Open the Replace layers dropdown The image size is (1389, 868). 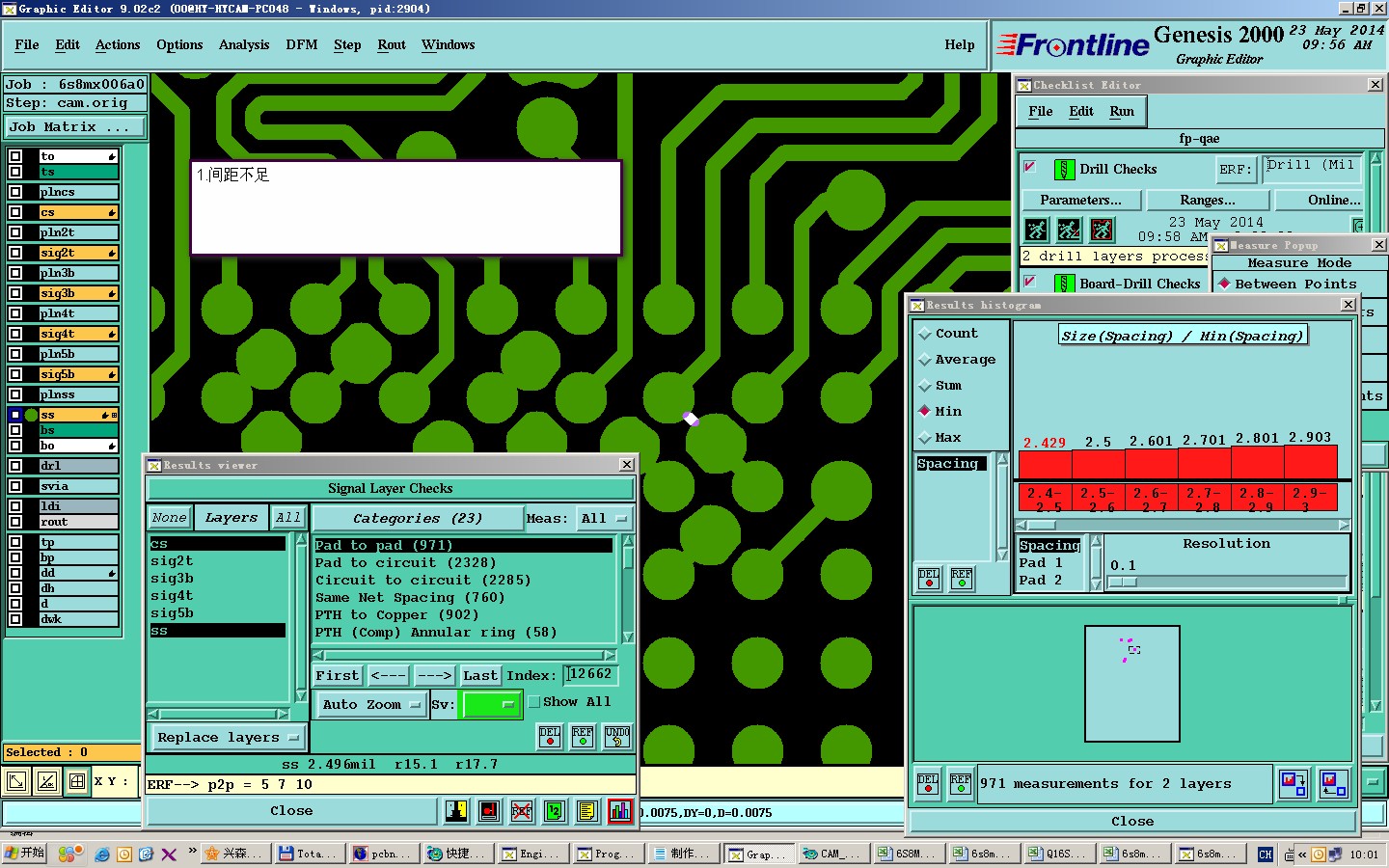tap(228, 738)
